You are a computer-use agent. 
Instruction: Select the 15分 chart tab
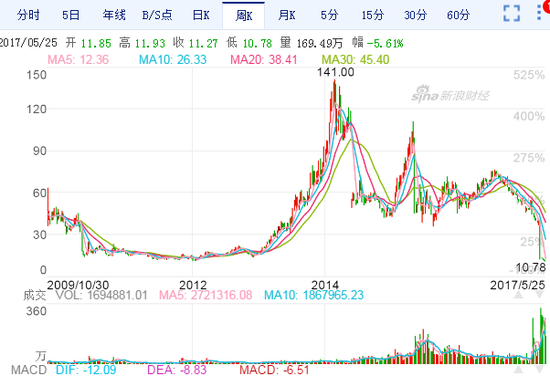(373, 15)
